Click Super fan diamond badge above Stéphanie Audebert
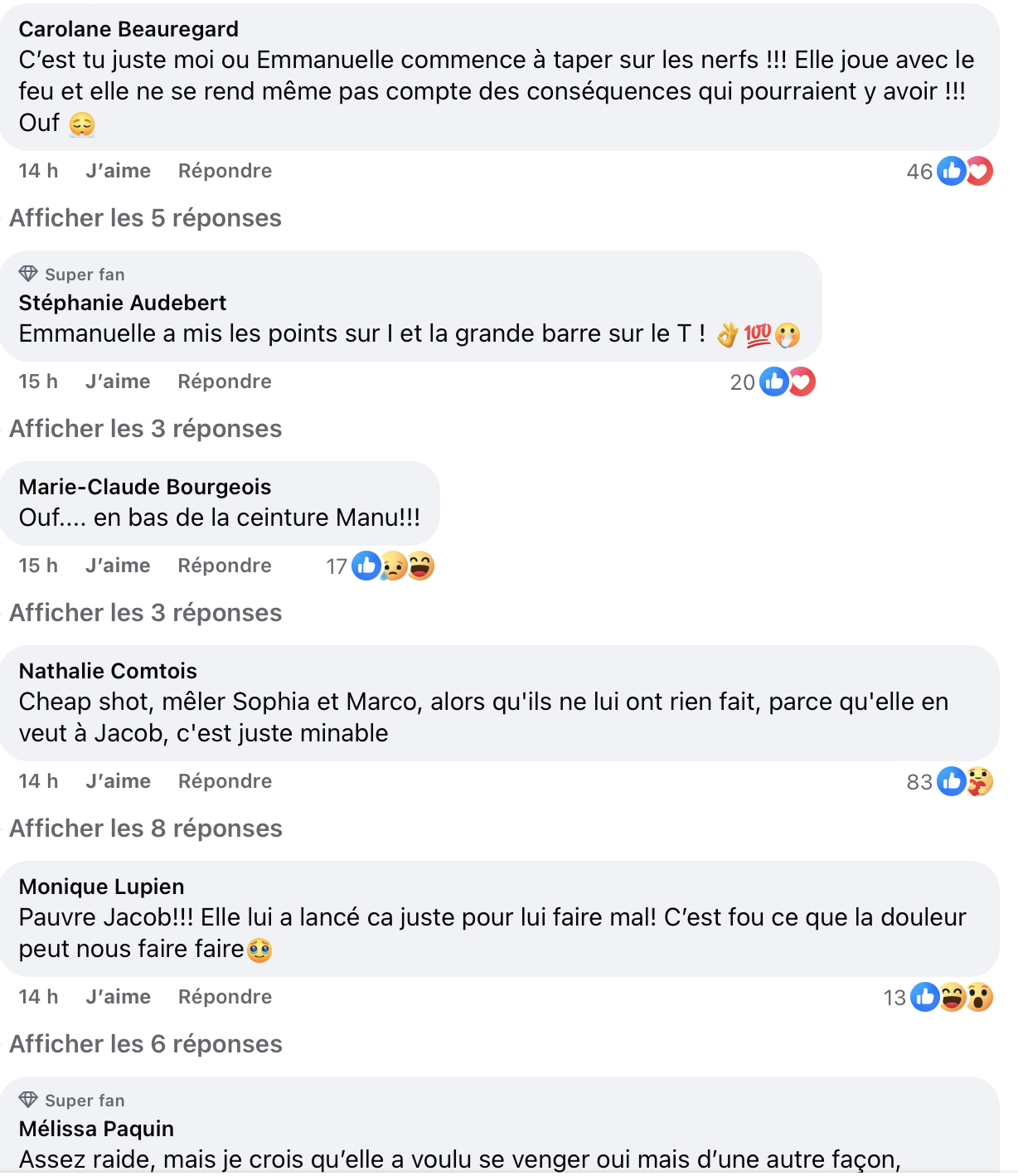 click(x=28, y=274)
